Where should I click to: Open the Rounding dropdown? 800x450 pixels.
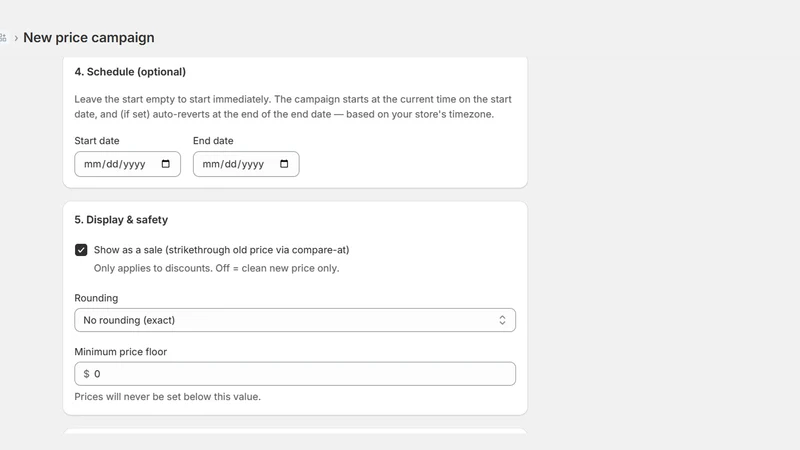pyautogui.click(x=295, y=320)
